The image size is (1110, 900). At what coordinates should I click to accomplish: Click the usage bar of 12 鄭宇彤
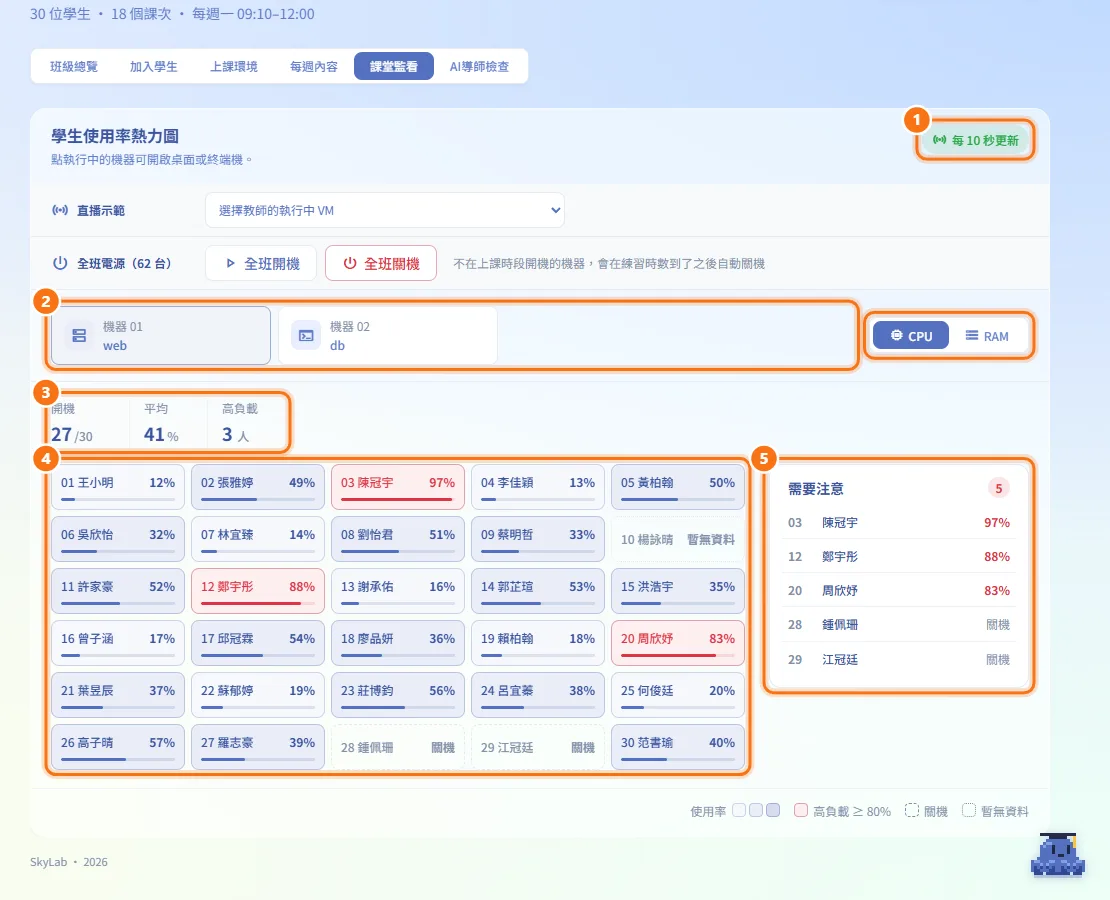258,603
